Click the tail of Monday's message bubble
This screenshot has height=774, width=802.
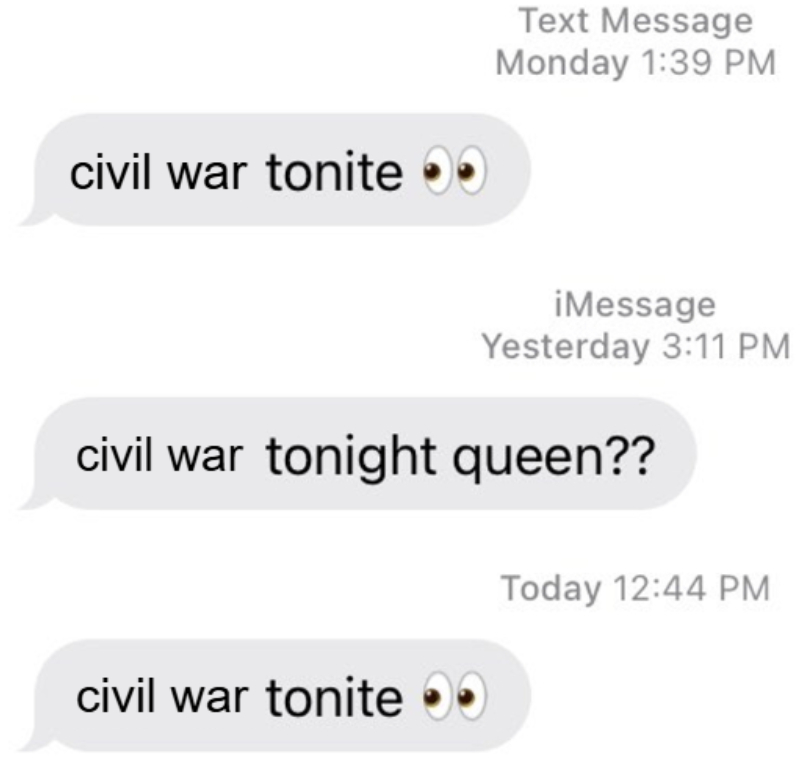[35, 215]
